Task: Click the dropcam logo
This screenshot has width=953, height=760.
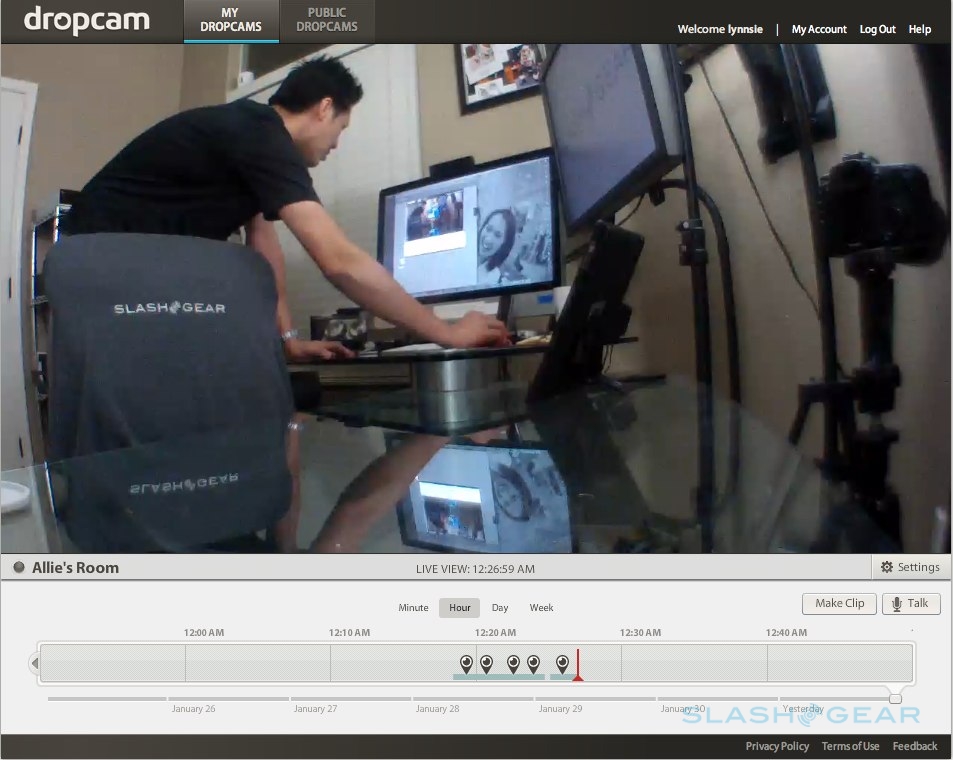Action: tap(86, 20)
